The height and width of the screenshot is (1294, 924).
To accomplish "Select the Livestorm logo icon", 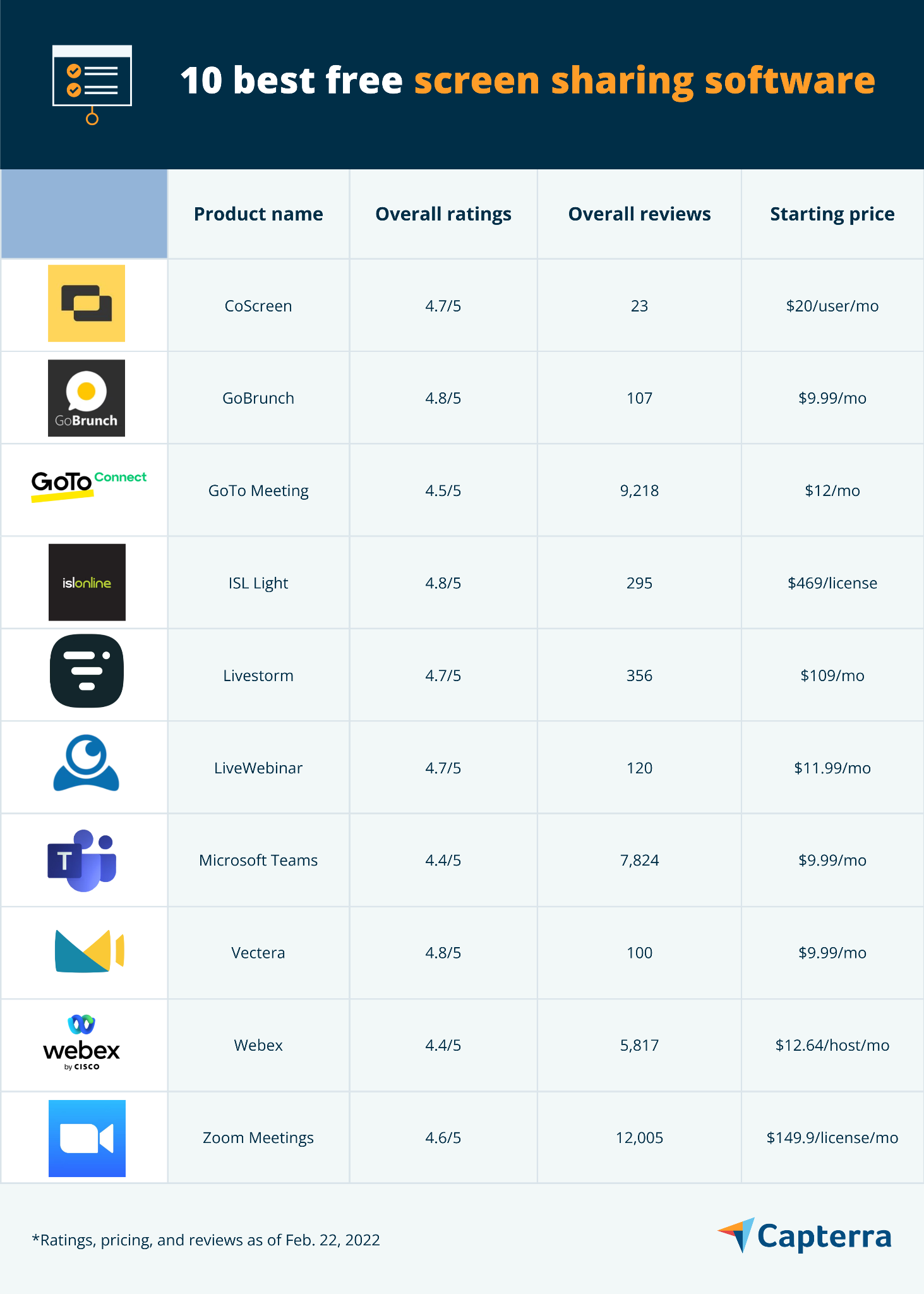I will [x=87, y=671].
